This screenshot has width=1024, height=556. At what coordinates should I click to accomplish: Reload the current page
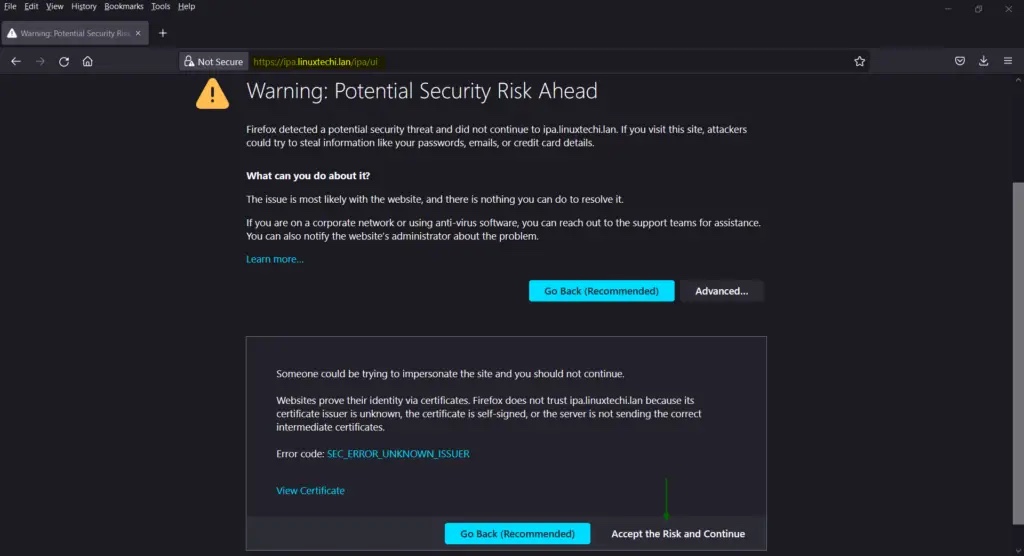[64, 61]
